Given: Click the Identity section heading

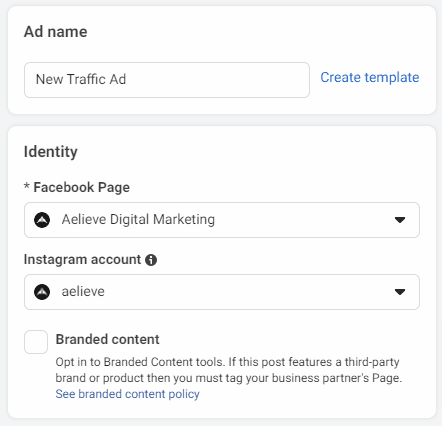Looking at the screenshot, I should click(x=51, y=152).
